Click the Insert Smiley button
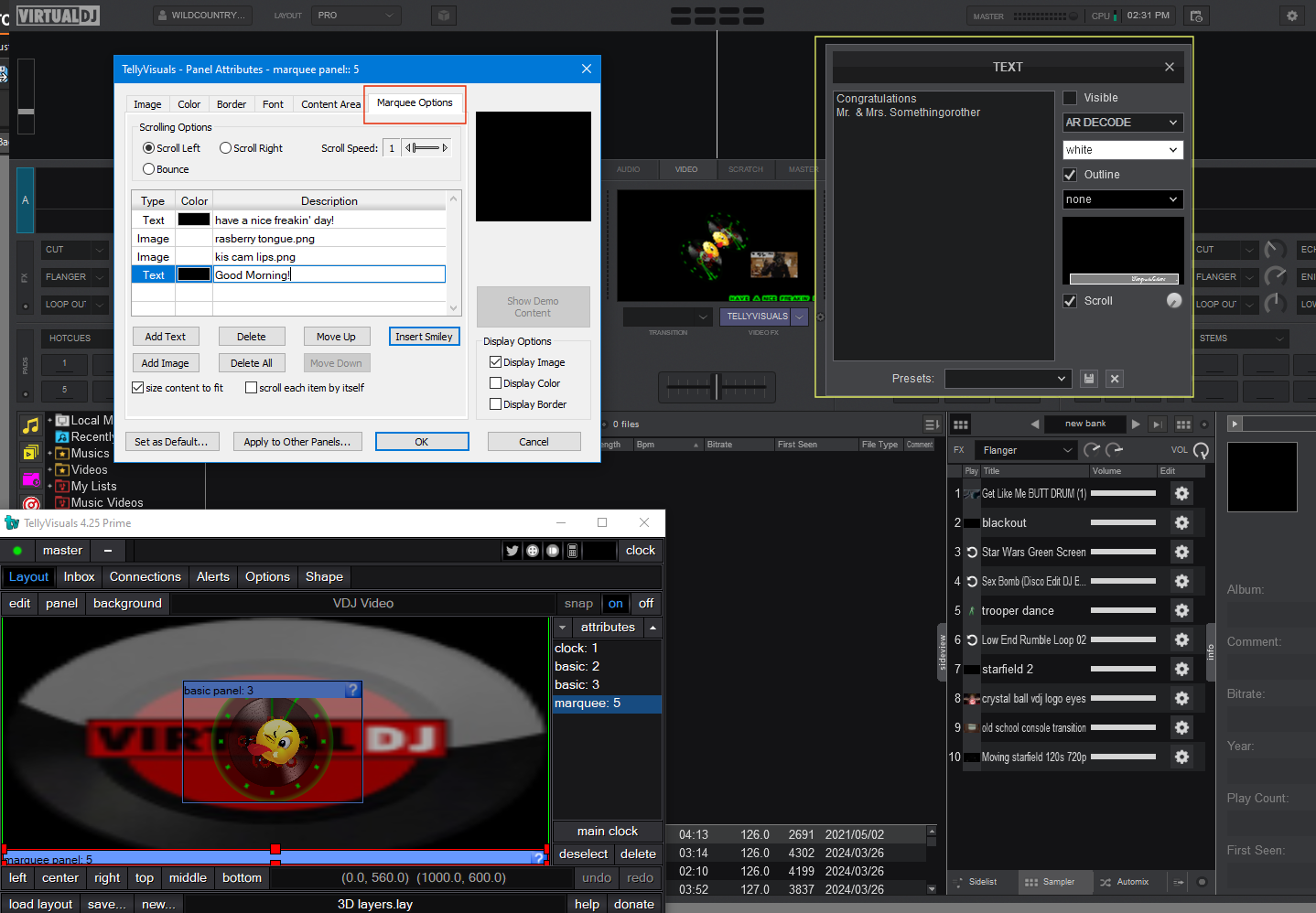This screenshot has height=913, width=1316. (425, 337)
